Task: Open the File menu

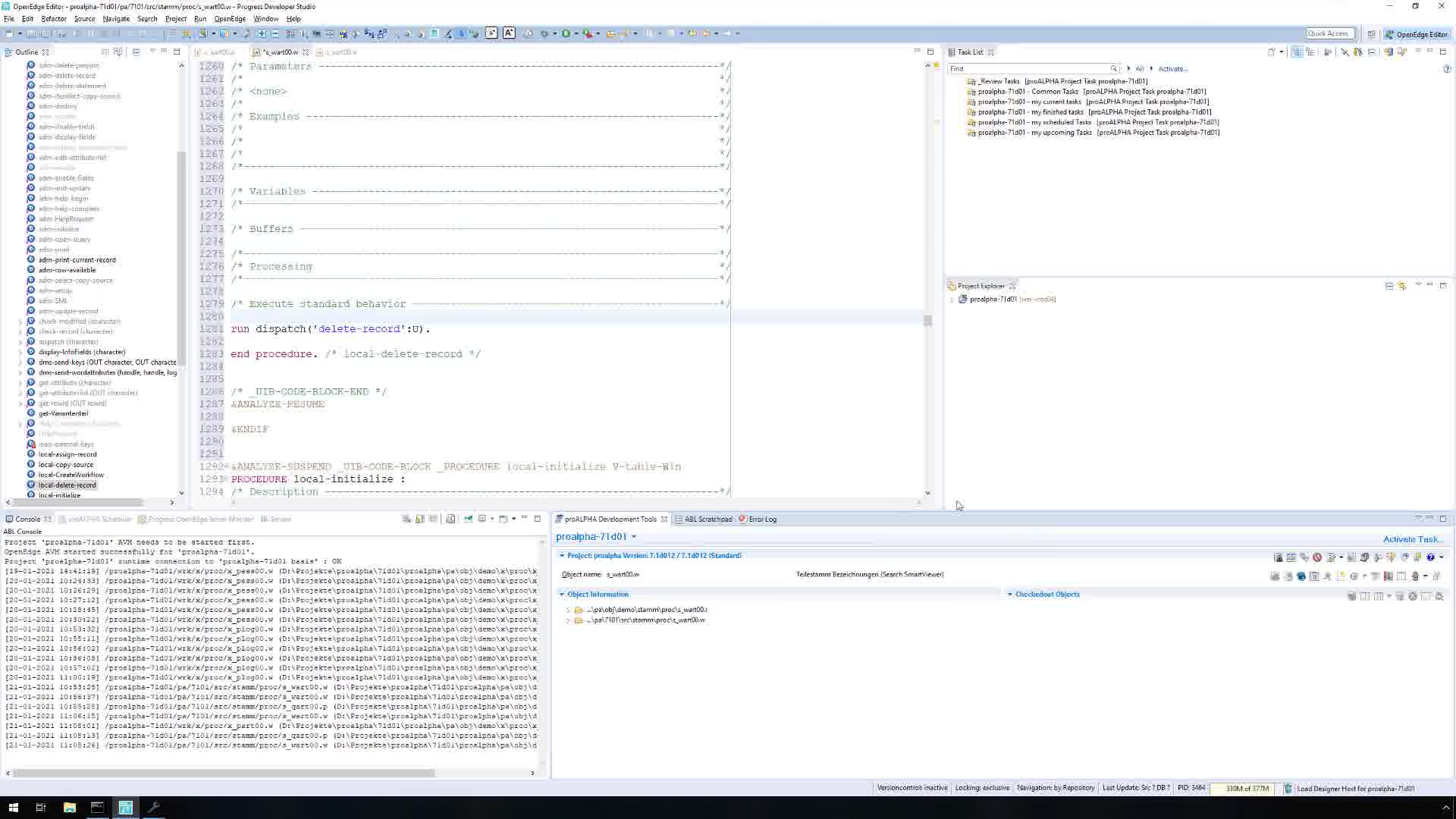Action: click(x=9, y=19)
